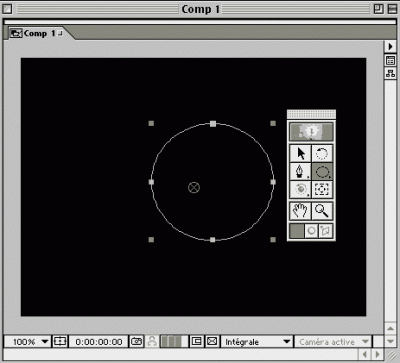Click the mask's bottom vertex handle

[x=213, y=239]
